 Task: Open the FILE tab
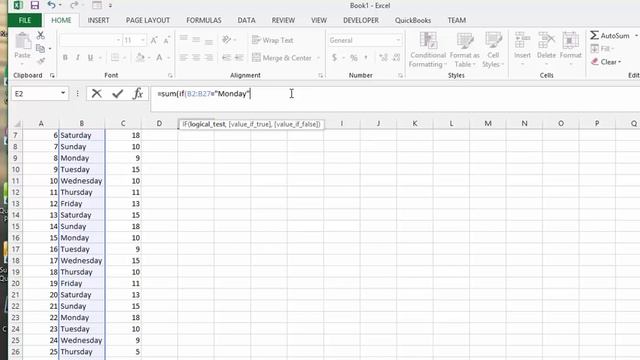pos(25,20)
